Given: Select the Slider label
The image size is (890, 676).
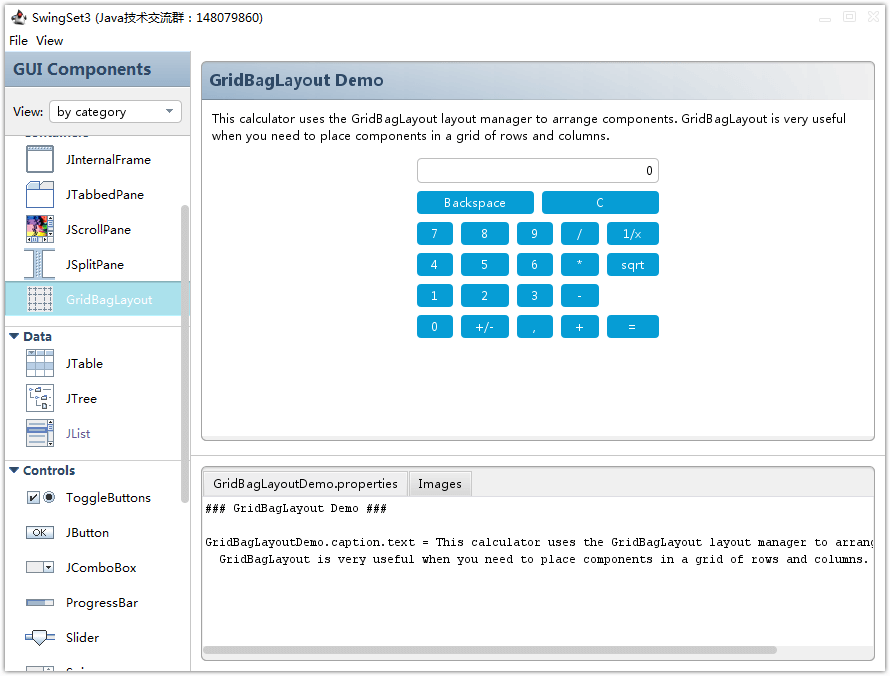Looking at the screenshot, I should click(82, 637).
